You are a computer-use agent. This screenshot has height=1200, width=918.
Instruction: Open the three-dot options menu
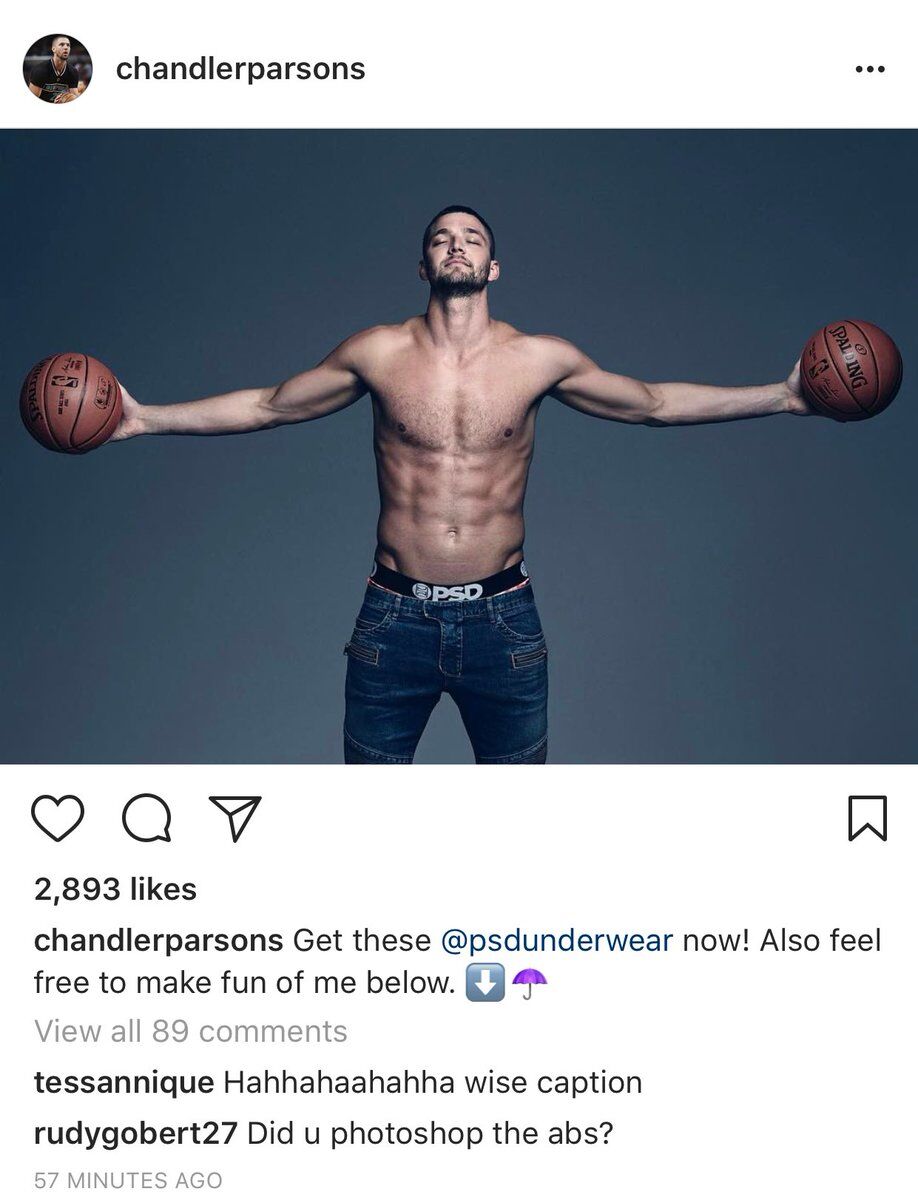point(871,69)
